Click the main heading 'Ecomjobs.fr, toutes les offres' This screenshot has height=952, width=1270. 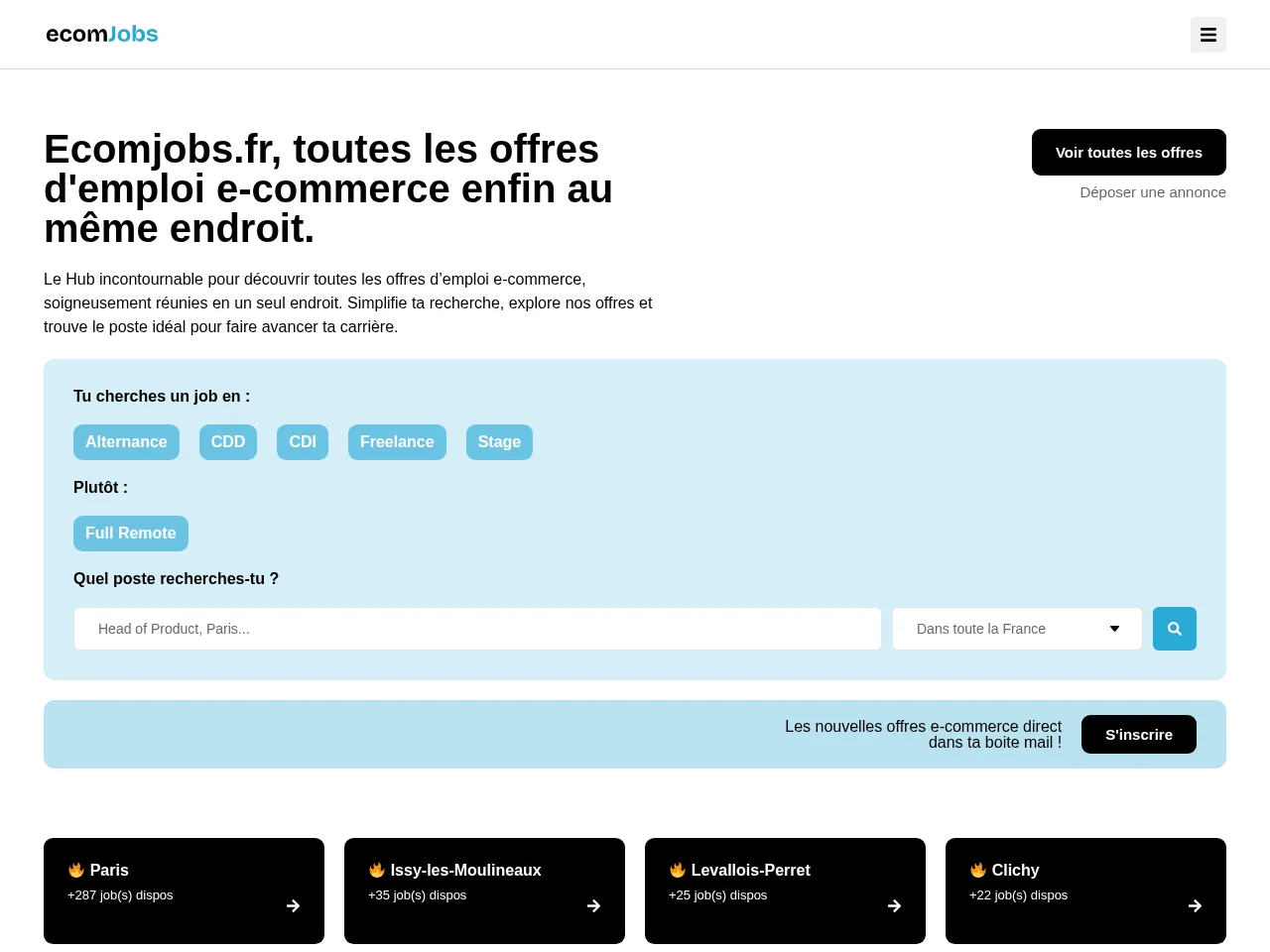click(321, 150)
